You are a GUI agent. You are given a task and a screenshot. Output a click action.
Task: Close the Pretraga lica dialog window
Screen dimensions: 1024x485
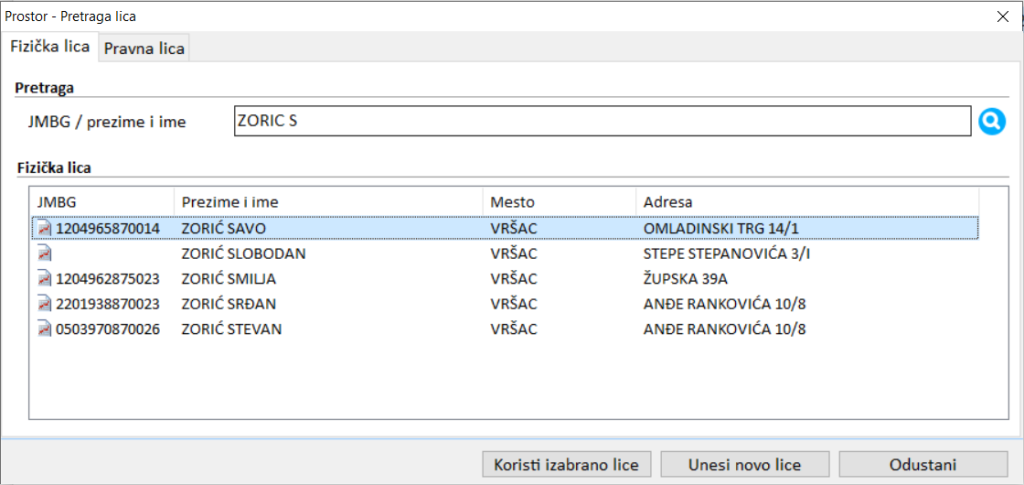1002,16
